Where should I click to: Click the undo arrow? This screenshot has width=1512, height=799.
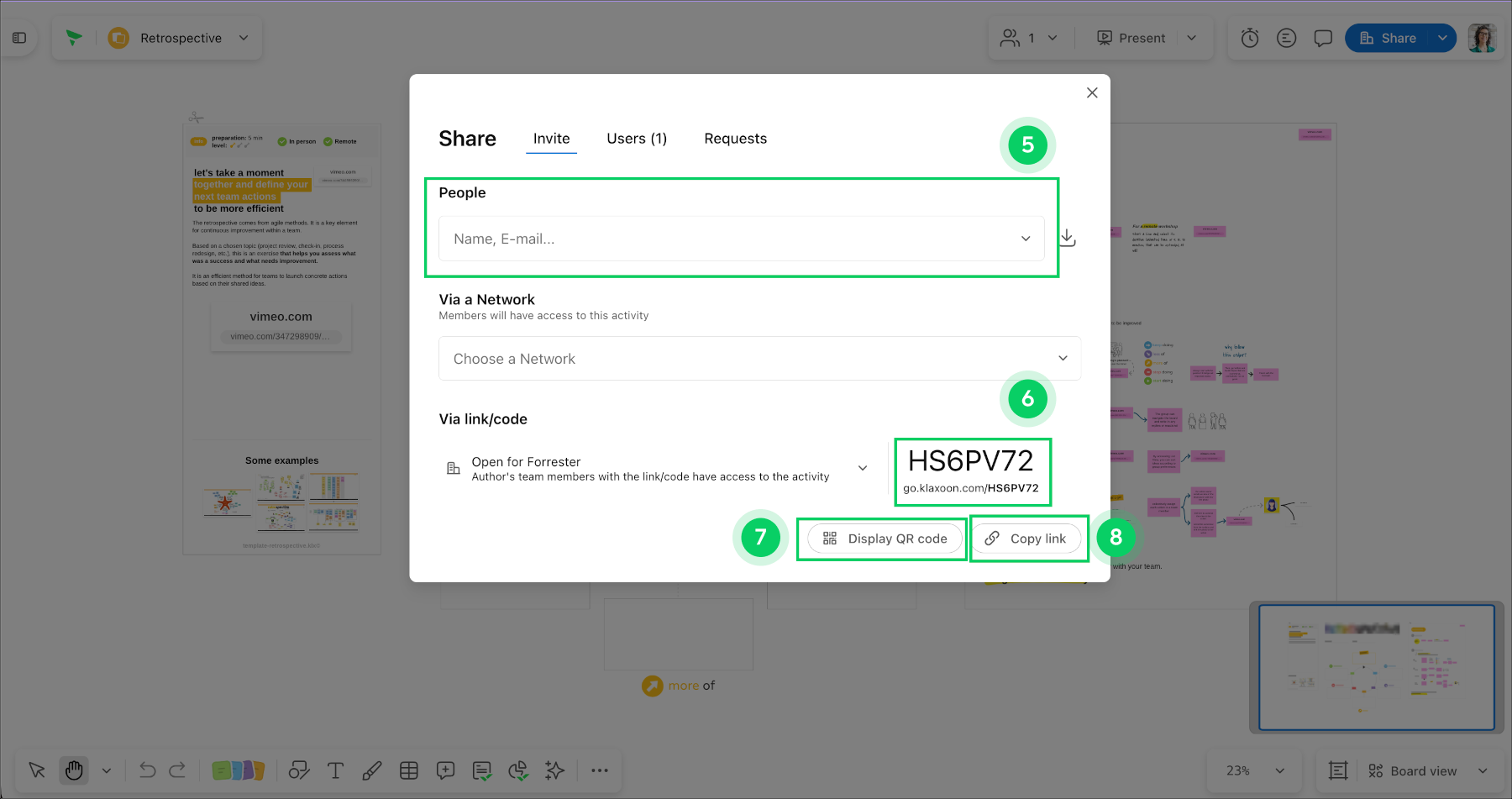click(x=148, y=770)
